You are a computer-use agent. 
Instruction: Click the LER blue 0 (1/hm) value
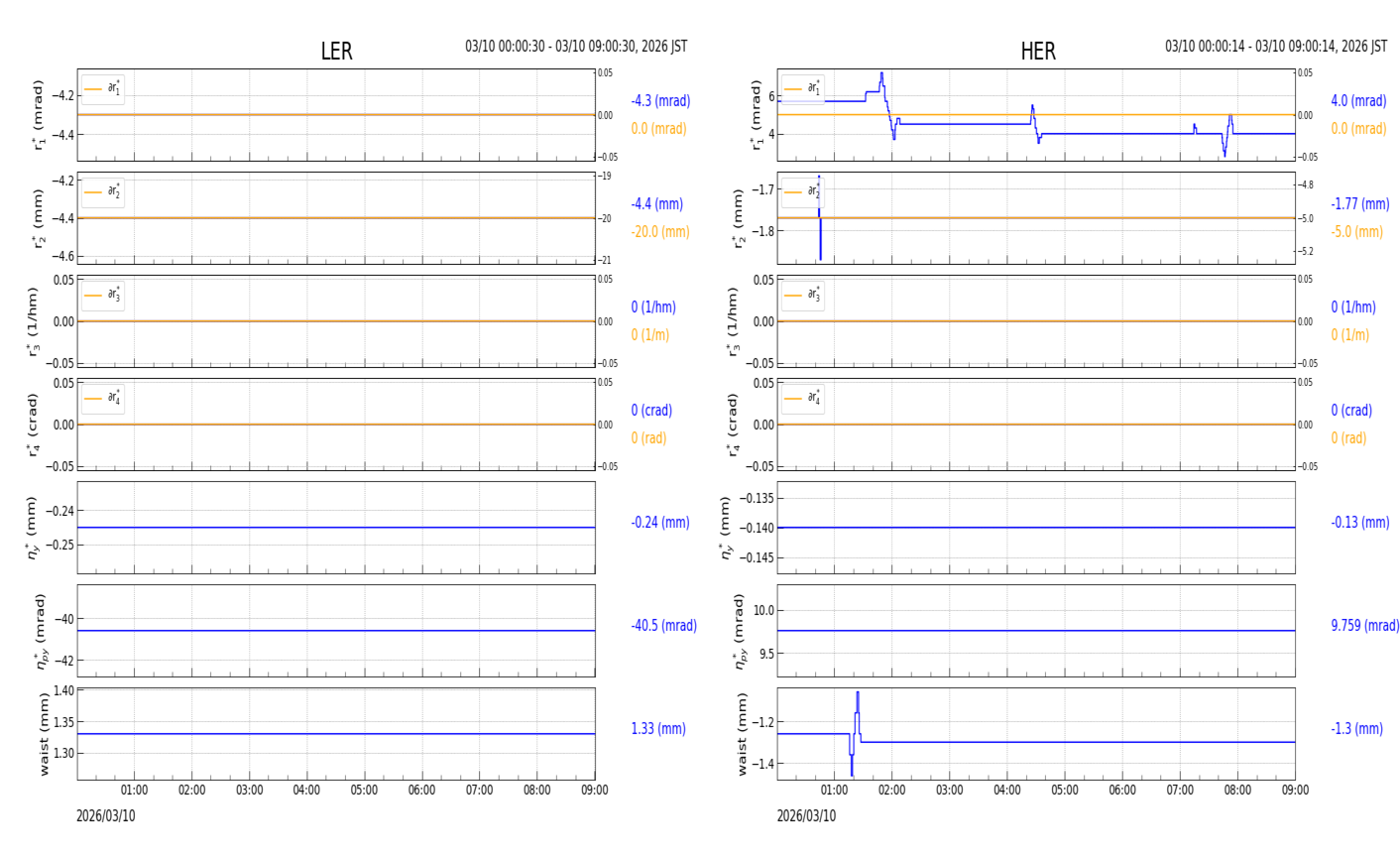656,307
